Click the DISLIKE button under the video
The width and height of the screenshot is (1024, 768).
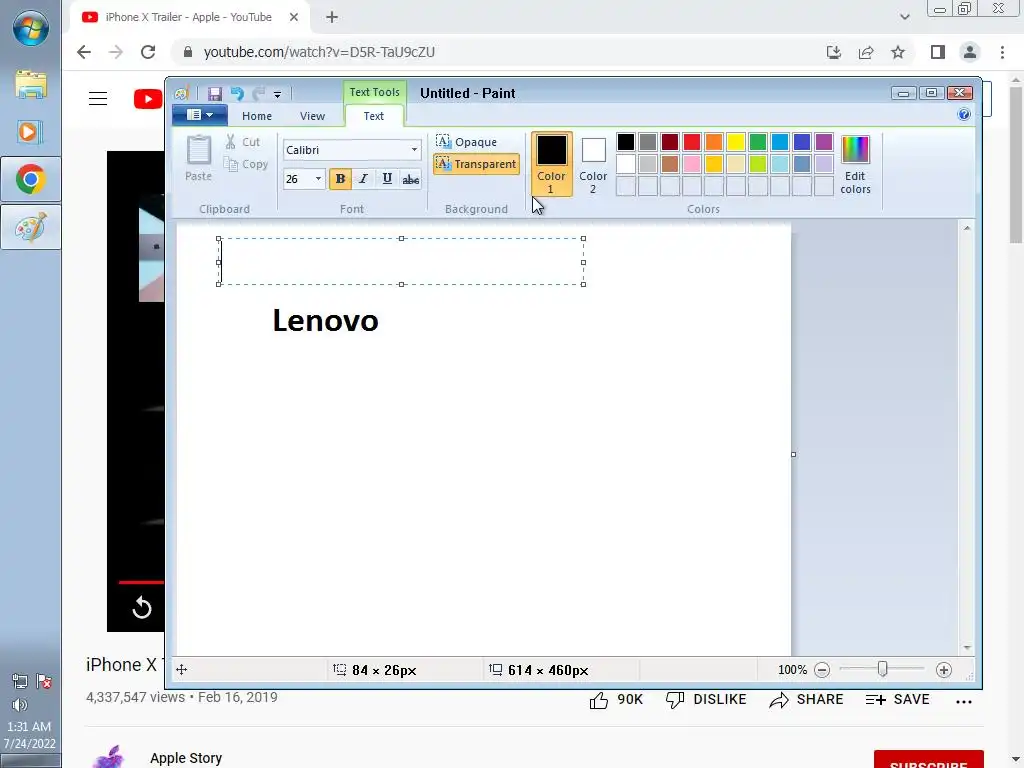coord(705,699)
